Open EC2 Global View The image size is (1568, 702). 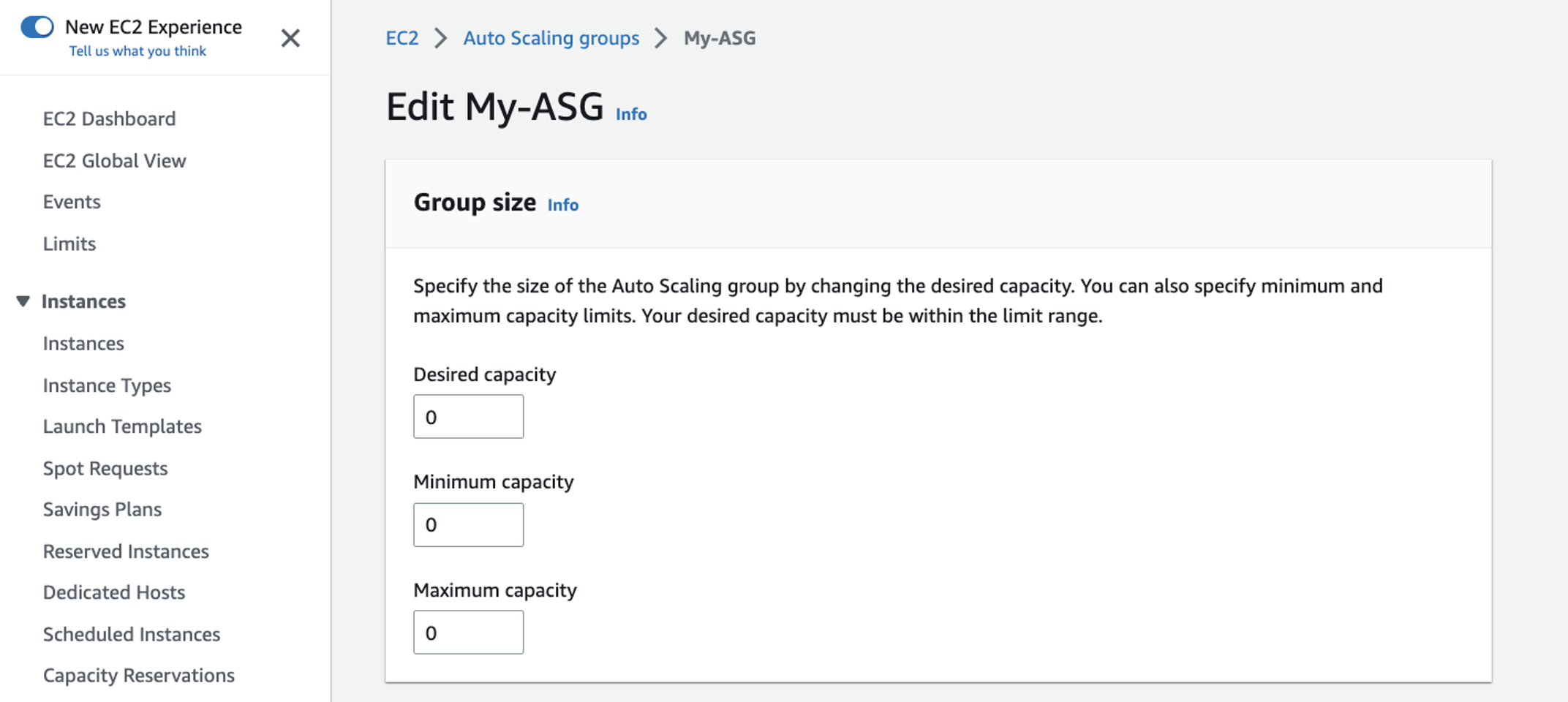[114, 160]
